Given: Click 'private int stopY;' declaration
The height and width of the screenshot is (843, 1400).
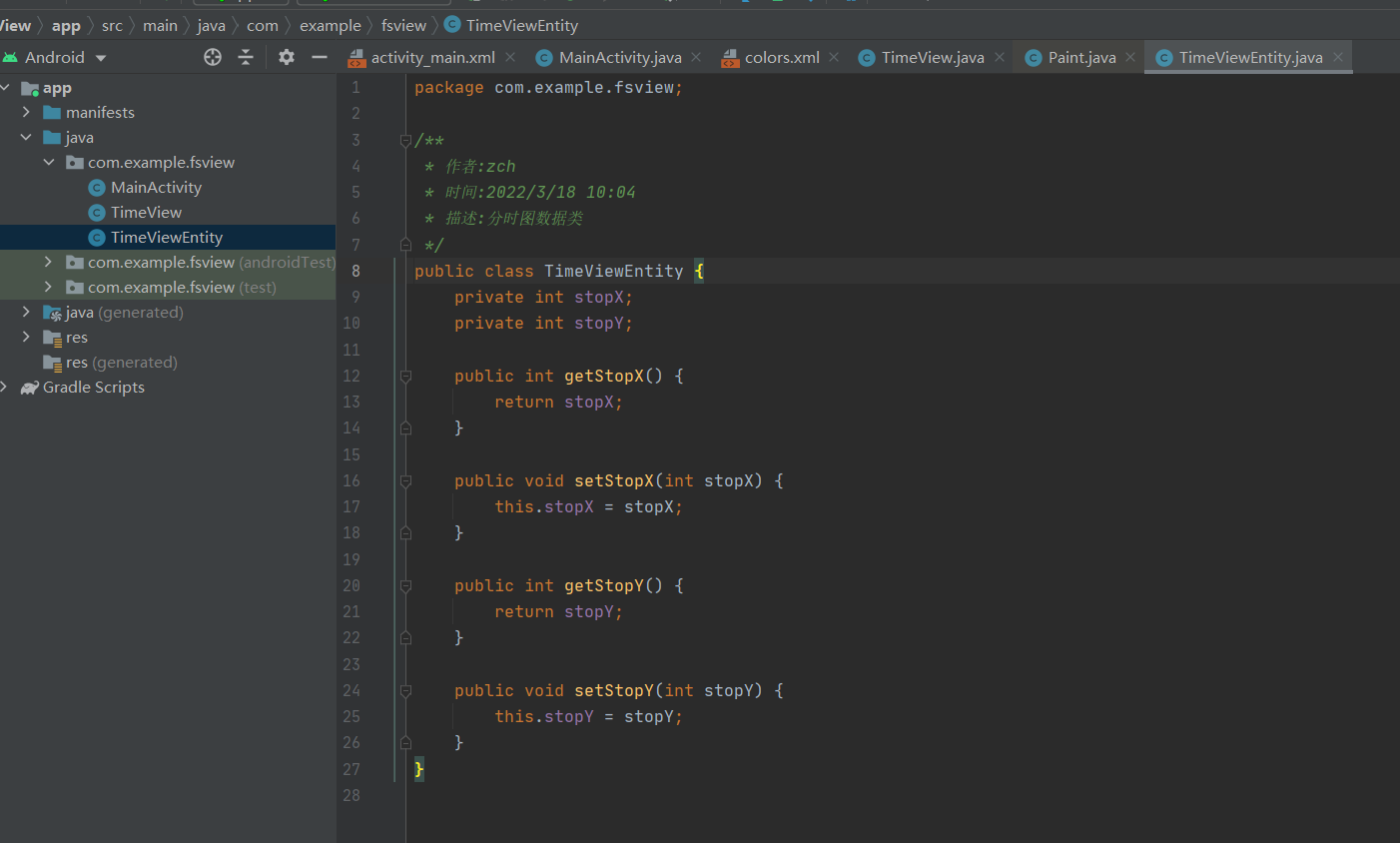Looking at the screenshot, I should tap(543, 324).
